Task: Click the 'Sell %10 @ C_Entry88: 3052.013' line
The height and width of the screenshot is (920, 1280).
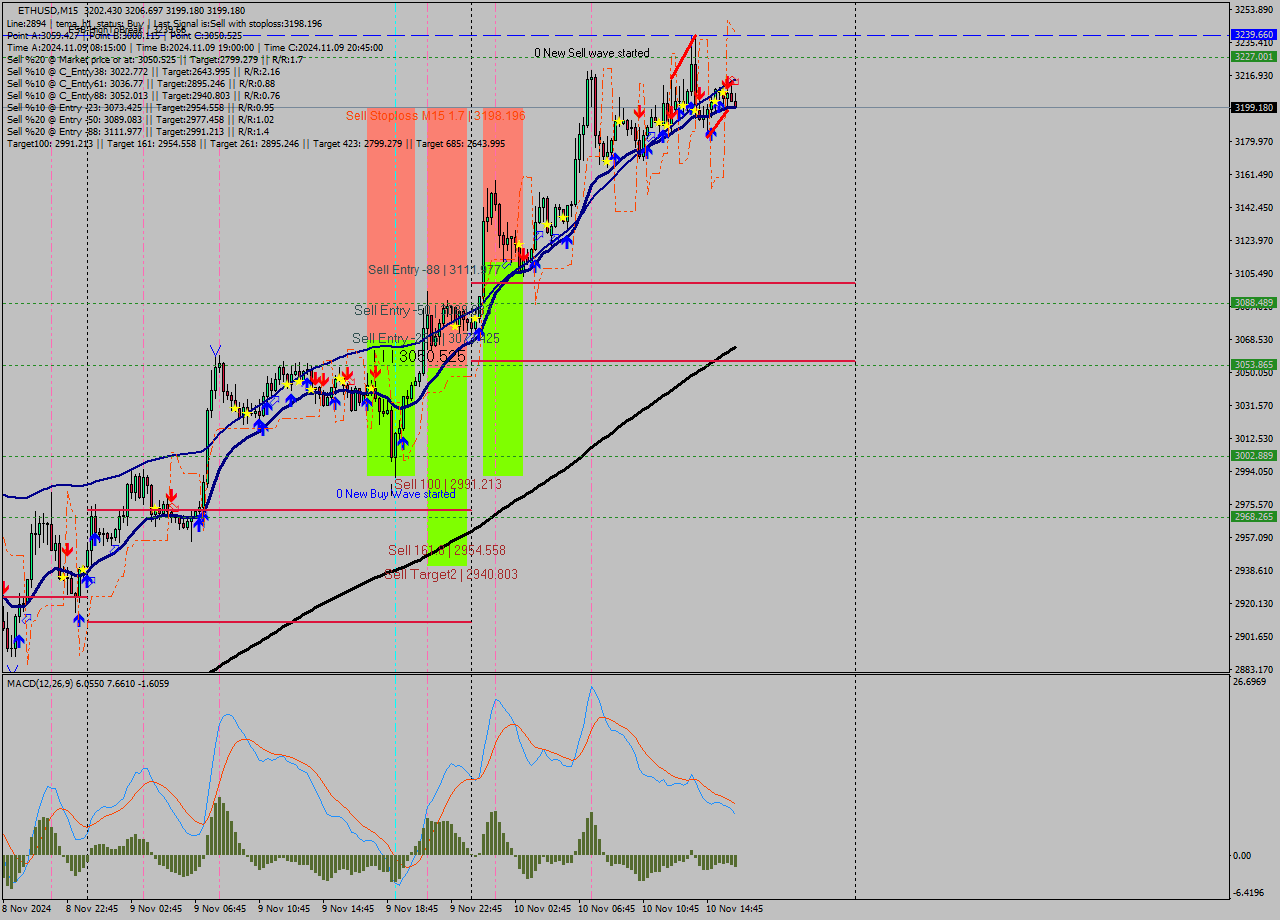Action: (143, 95)
